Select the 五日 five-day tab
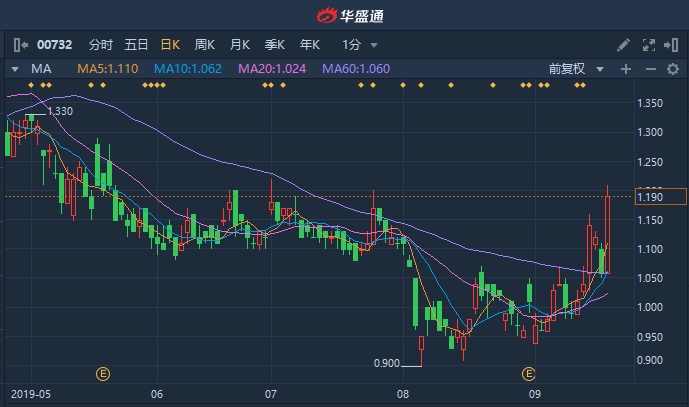The width and height of the screenshot is (689, 407). point(136,45)
